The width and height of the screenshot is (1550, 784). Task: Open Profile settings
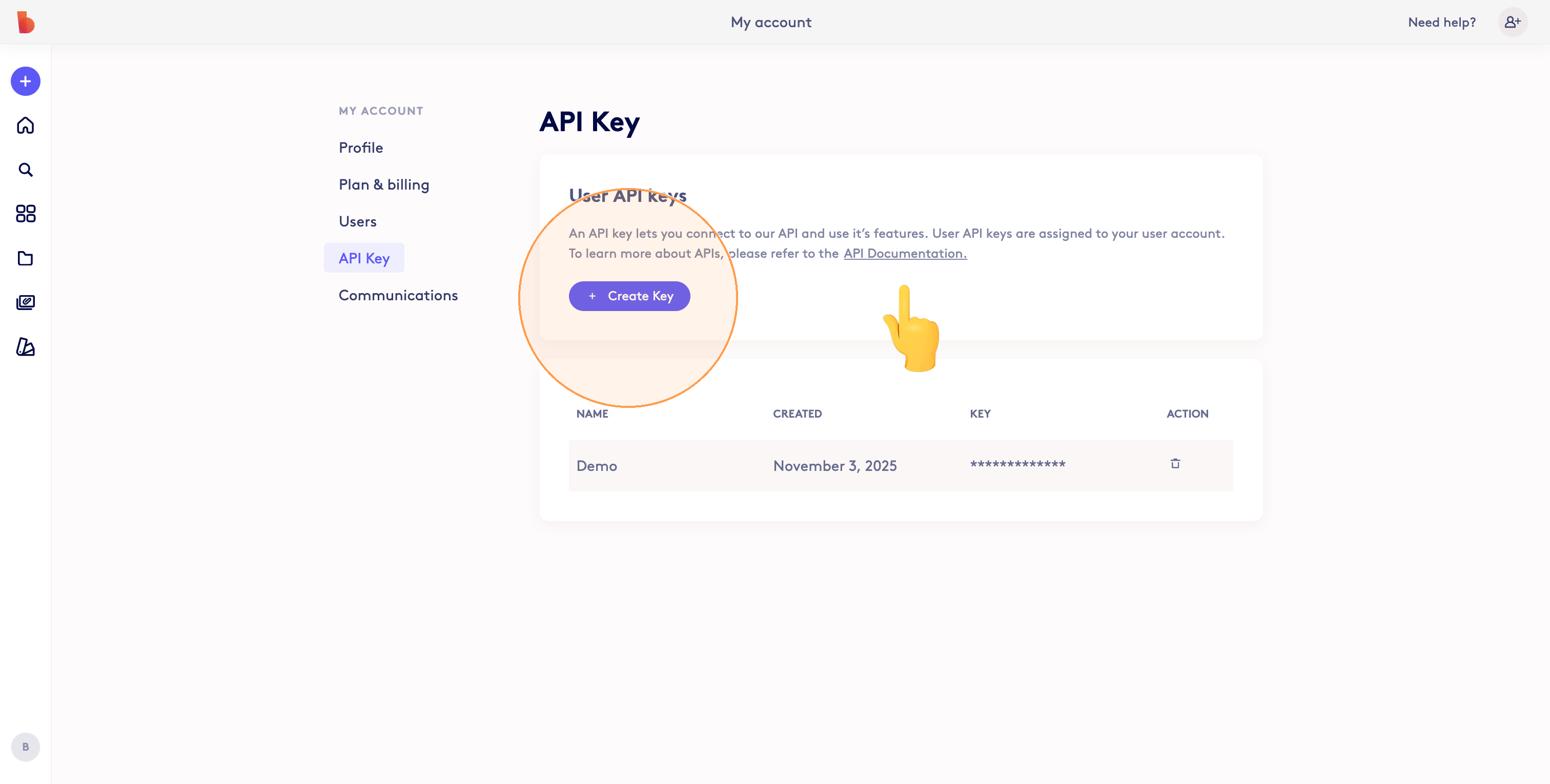360,148
